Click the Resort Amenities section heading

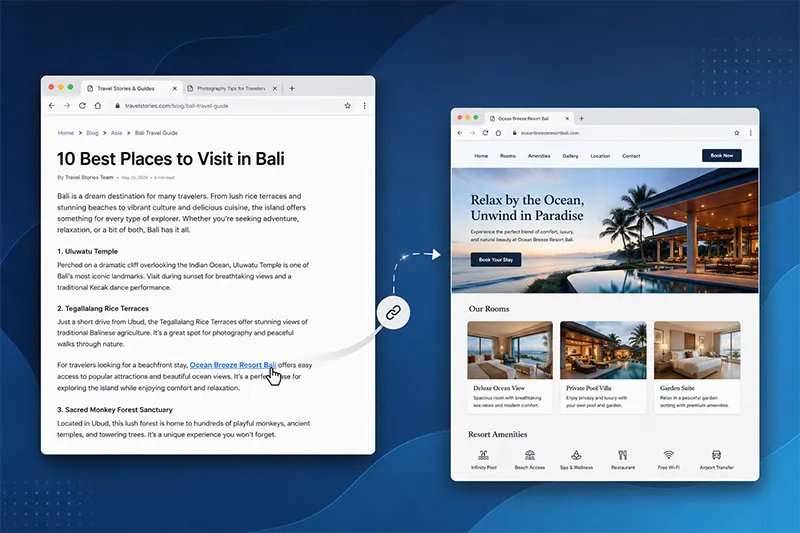click(x=497, y=435)
